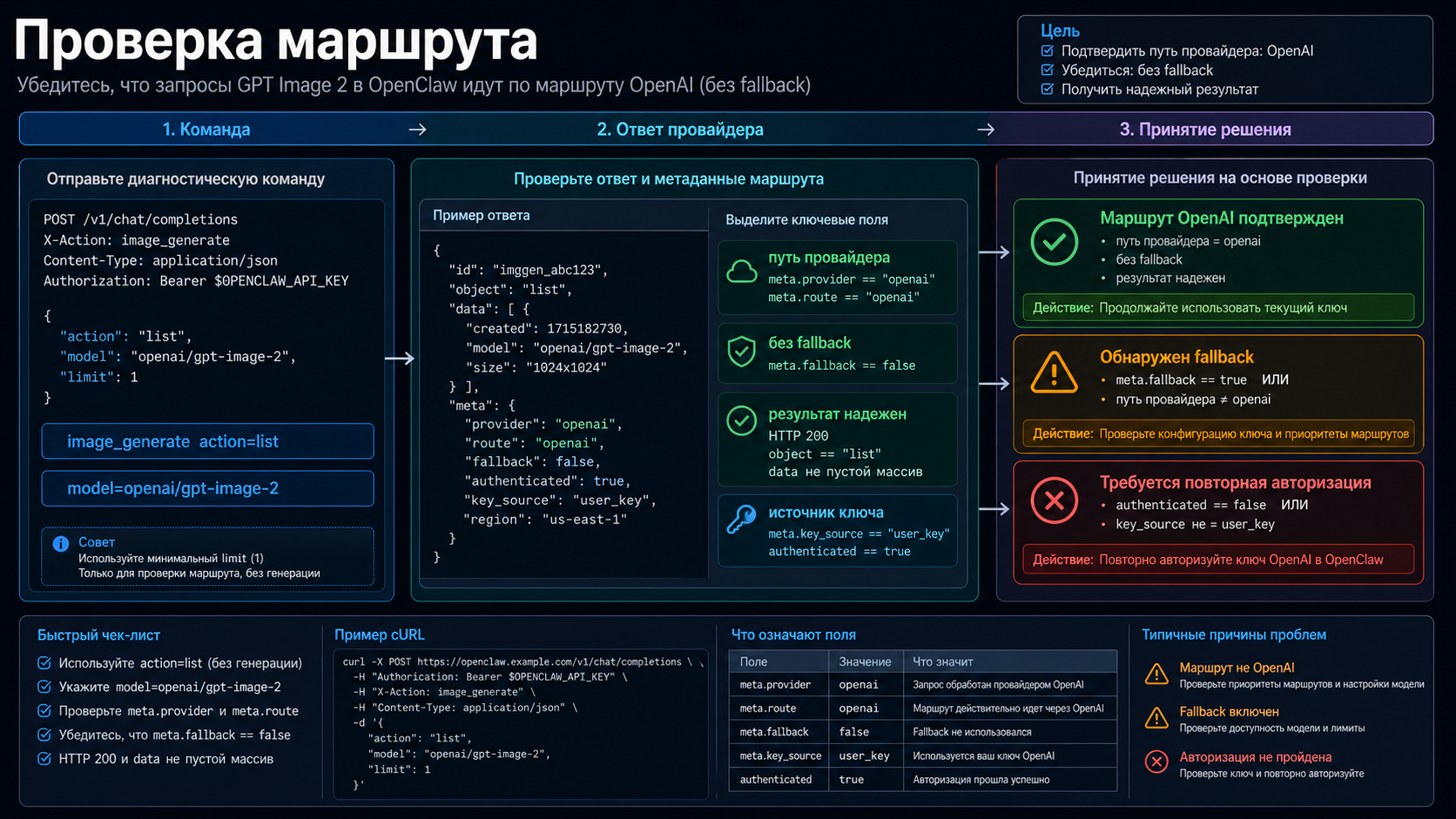
Task: Click the источник ключа card title
Action: (x=826, y=513)
